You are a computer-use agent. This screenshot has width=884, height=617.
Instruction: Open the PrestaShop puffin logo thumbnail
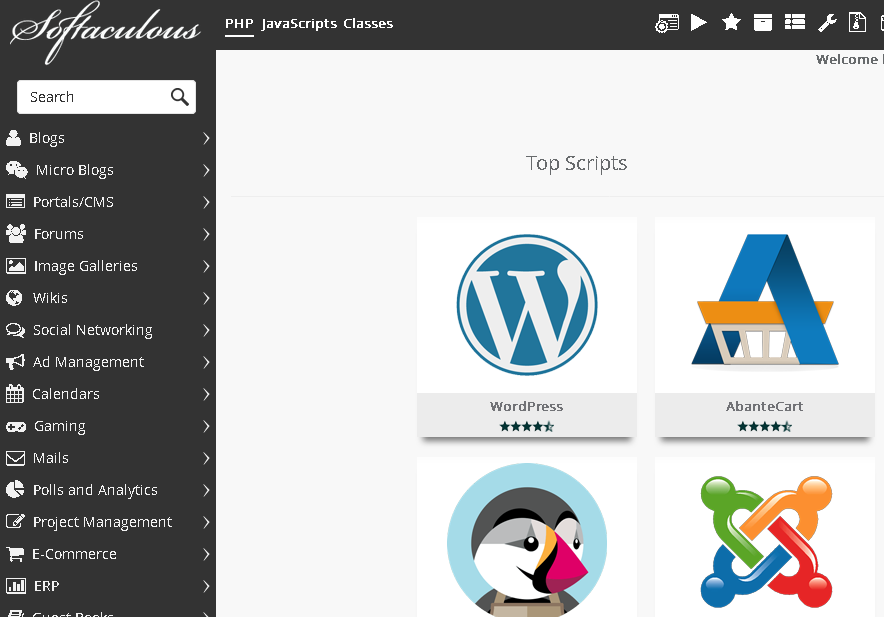pos(527,539)
